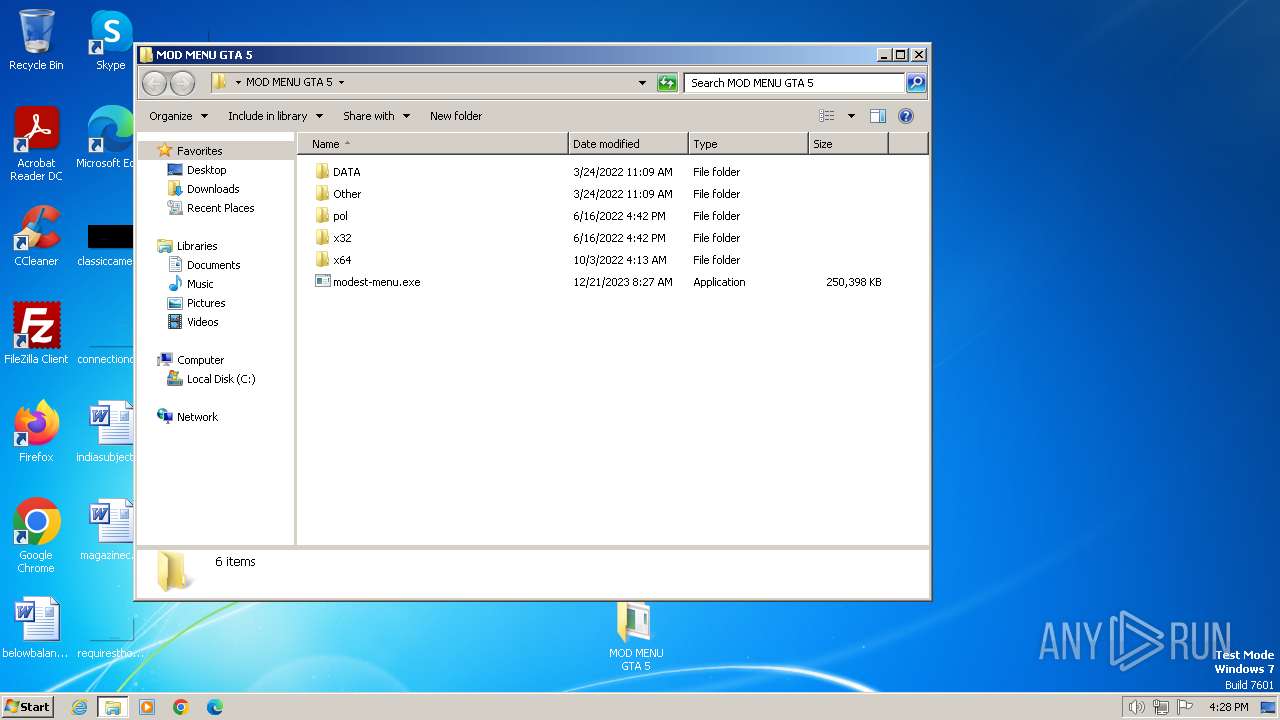
Task: Open Windows Media Player taskbar icon
Action: click(x=147, y=707)
